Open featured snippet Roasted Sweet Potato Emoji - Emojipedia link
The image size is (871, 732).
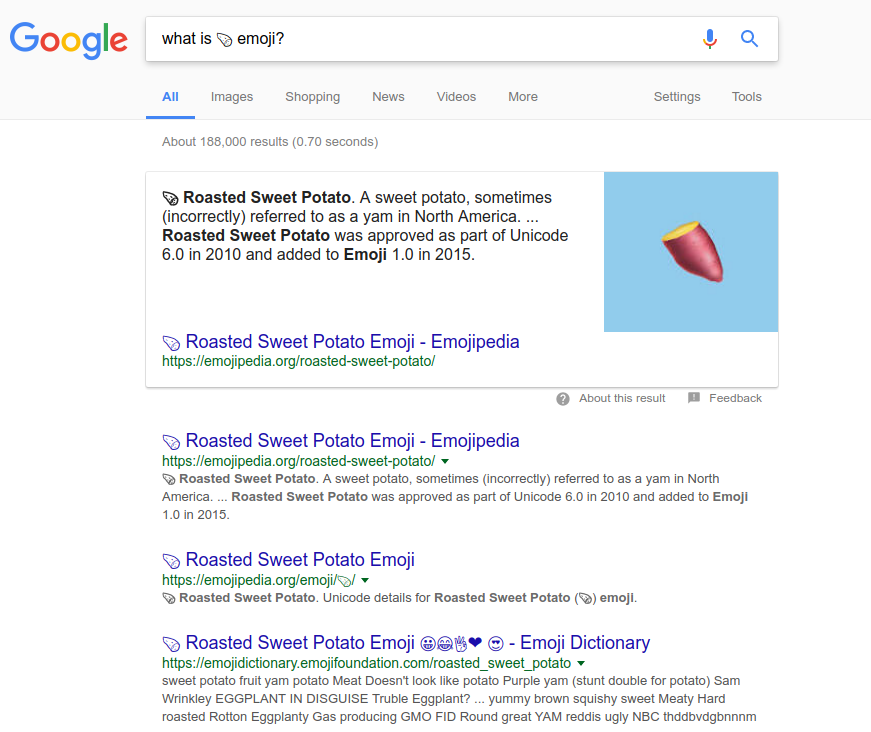pyautogui.click(x=352, y=342)
